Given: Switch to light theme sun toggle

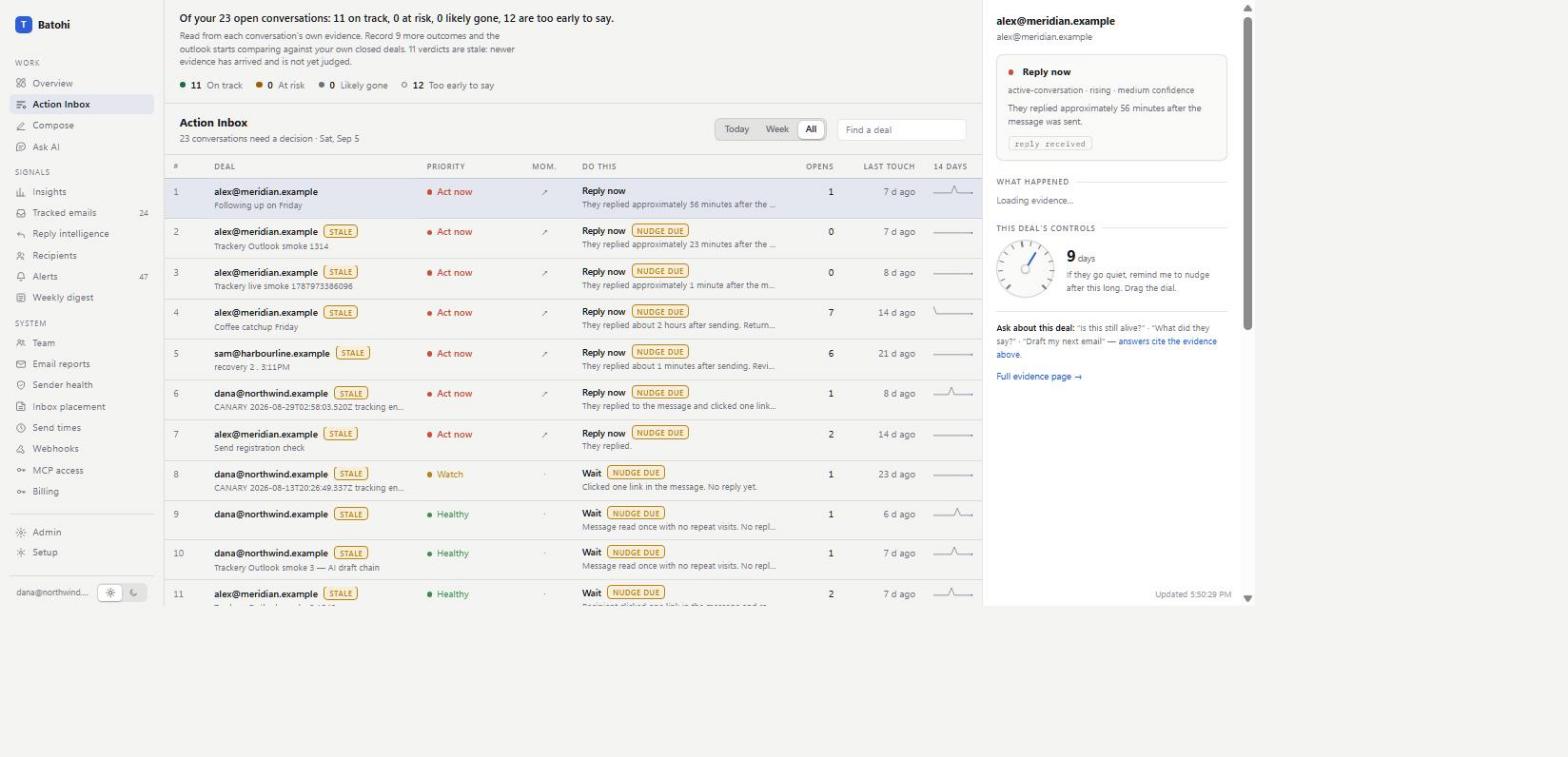Looking at the screenshot, I should point(110,593).
